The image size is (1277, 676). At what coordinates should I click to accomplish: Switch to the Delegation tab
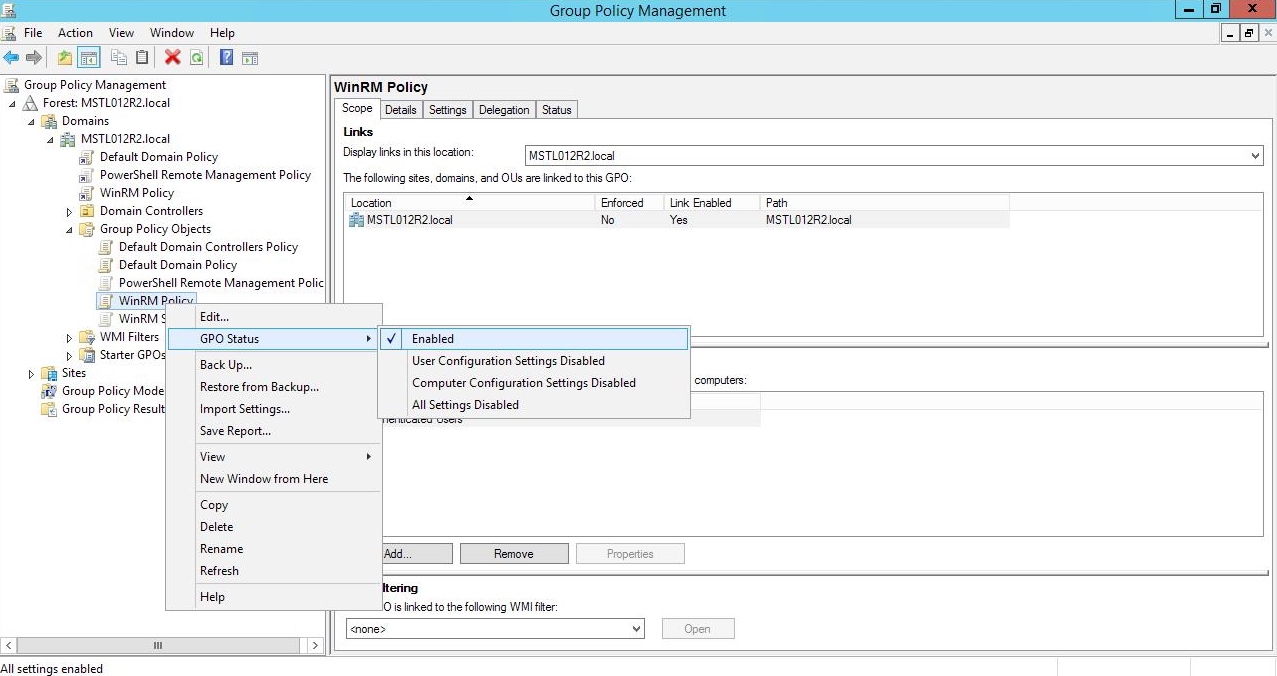coord(504,110)
